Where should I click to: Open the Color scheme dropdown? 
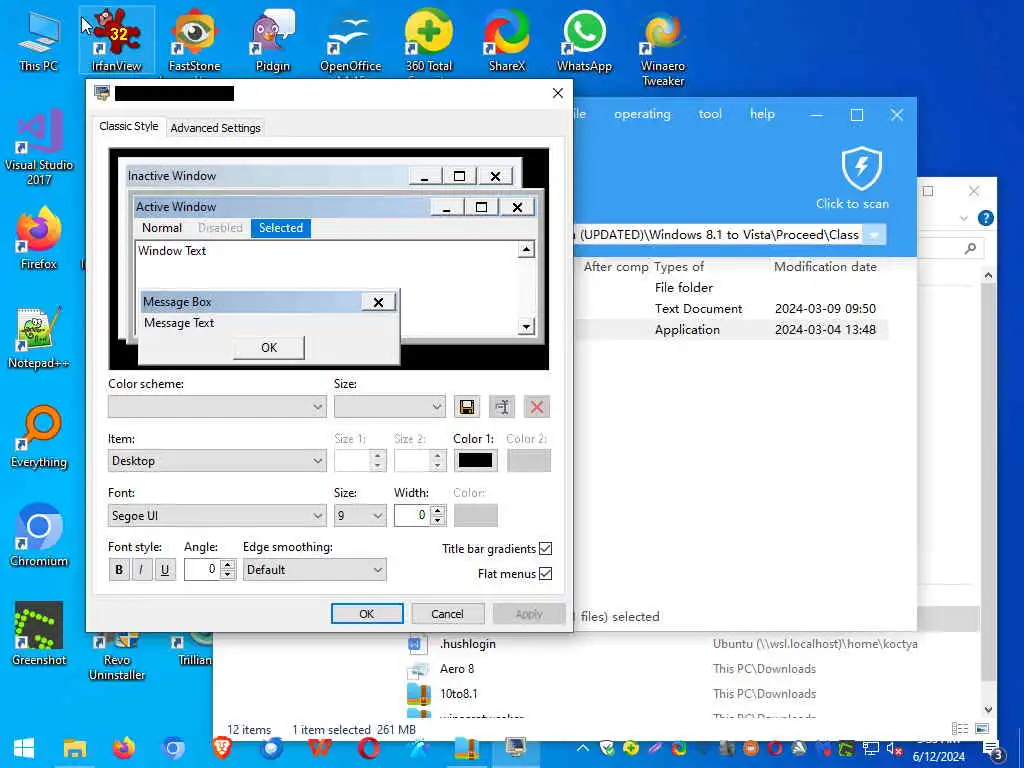217,407
